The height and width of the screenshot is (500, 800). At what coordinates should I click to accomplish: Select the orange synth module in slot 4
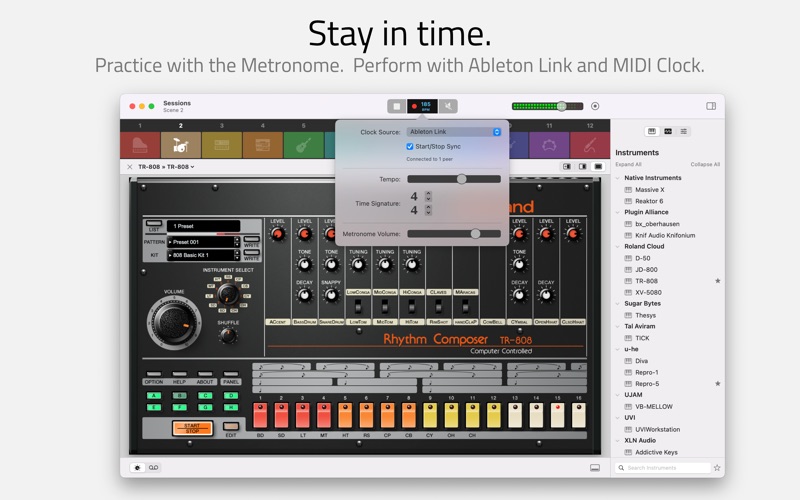point(263,145)
